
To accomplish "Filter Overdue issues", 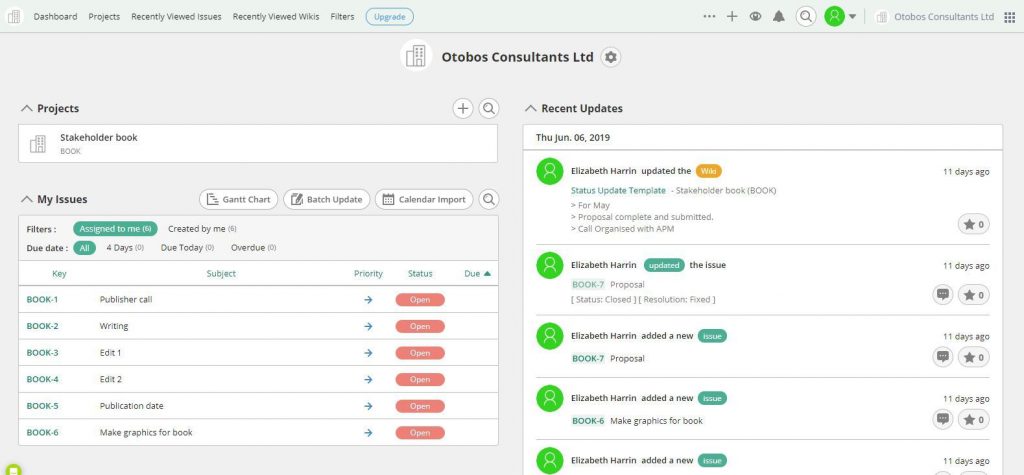I will pyautogui.click(x=253, y=248).
